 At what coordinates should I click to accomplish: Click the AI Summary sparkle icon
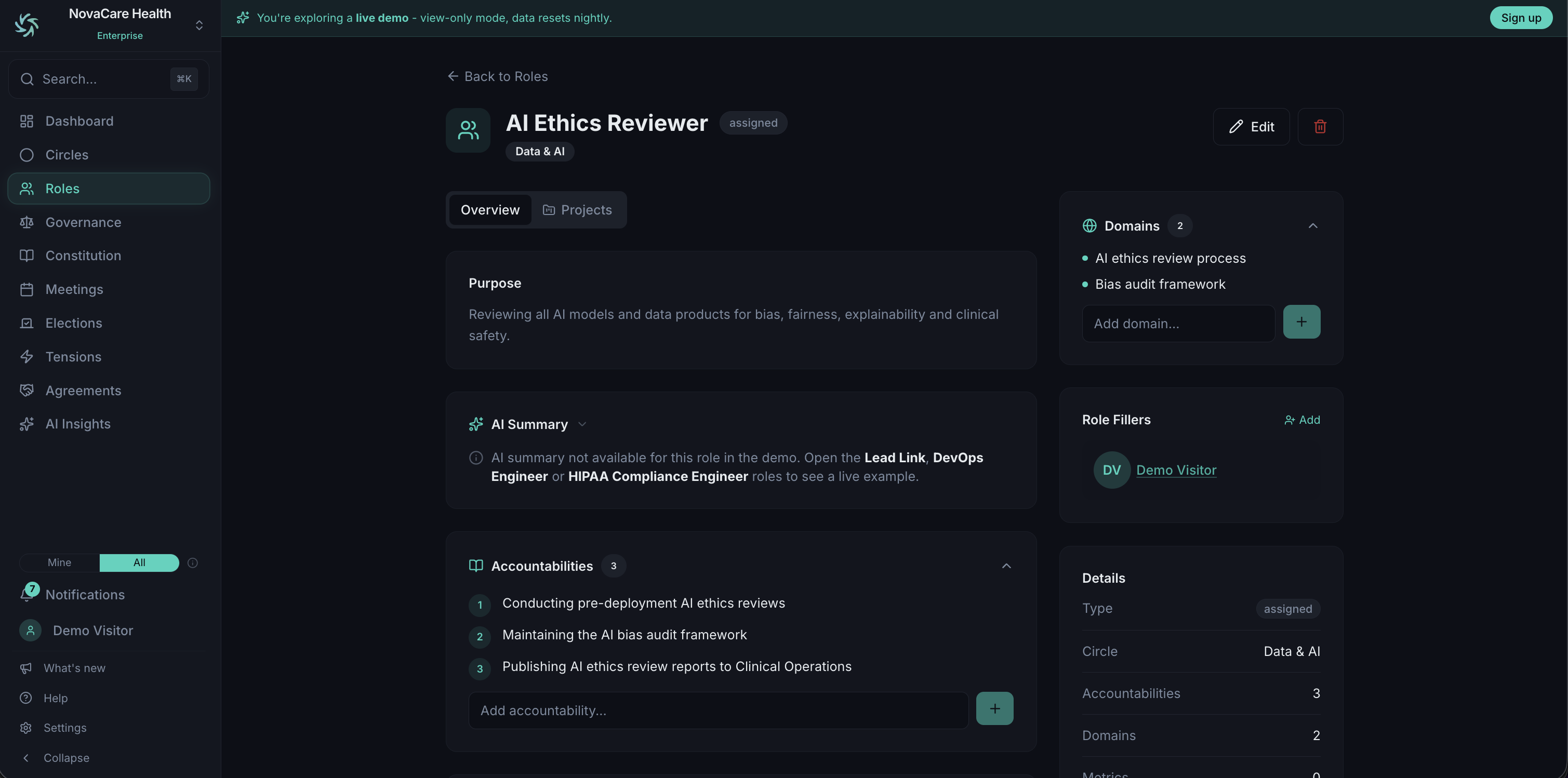[x=476, y=424]
